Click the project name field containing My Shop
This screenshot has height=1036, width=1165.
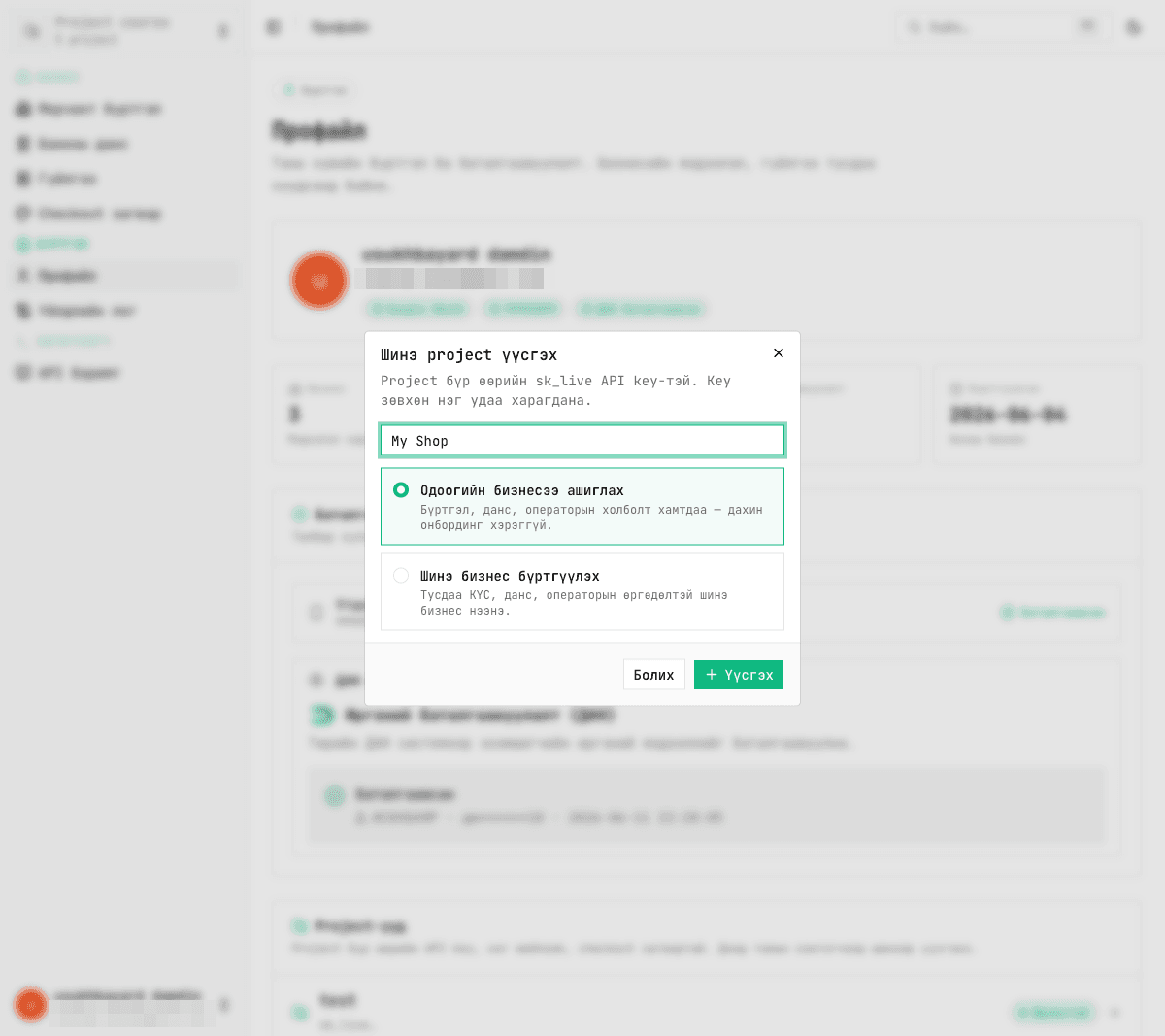point(582,441)
